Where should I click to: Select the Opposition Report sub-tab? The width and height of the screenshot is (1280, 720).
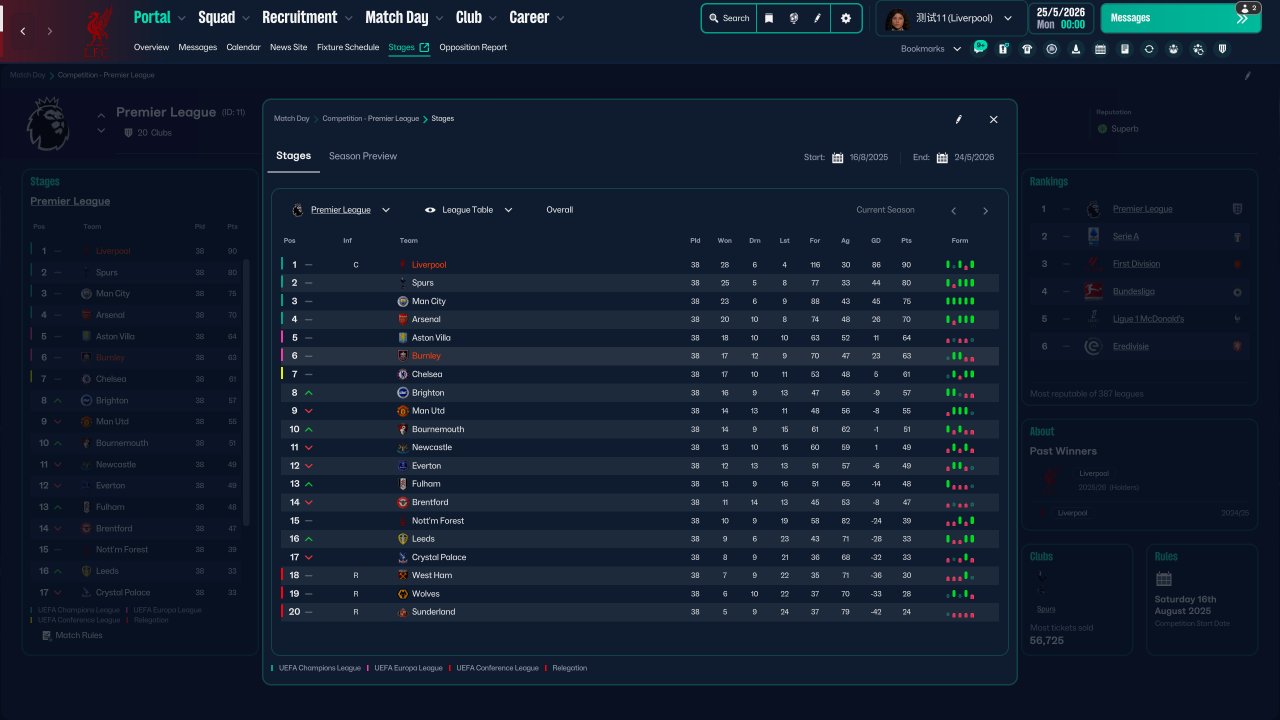tap(473, 47)
